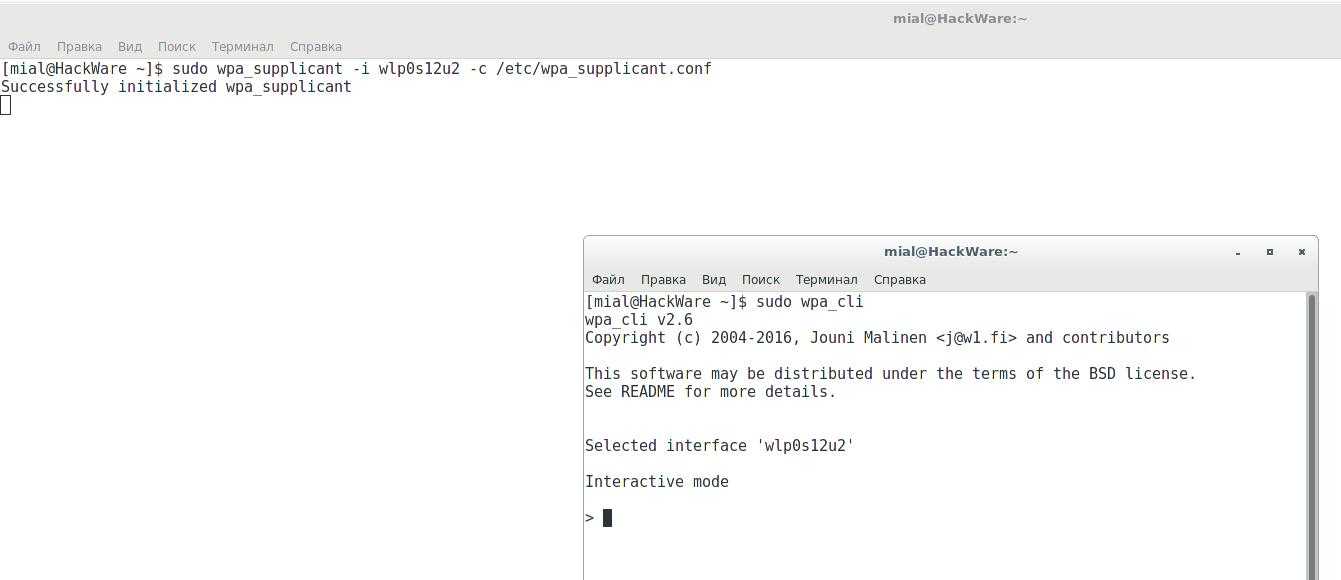
Task: Open Правка menu in the wpa_supplicant terminal
Action: (79, 47)
